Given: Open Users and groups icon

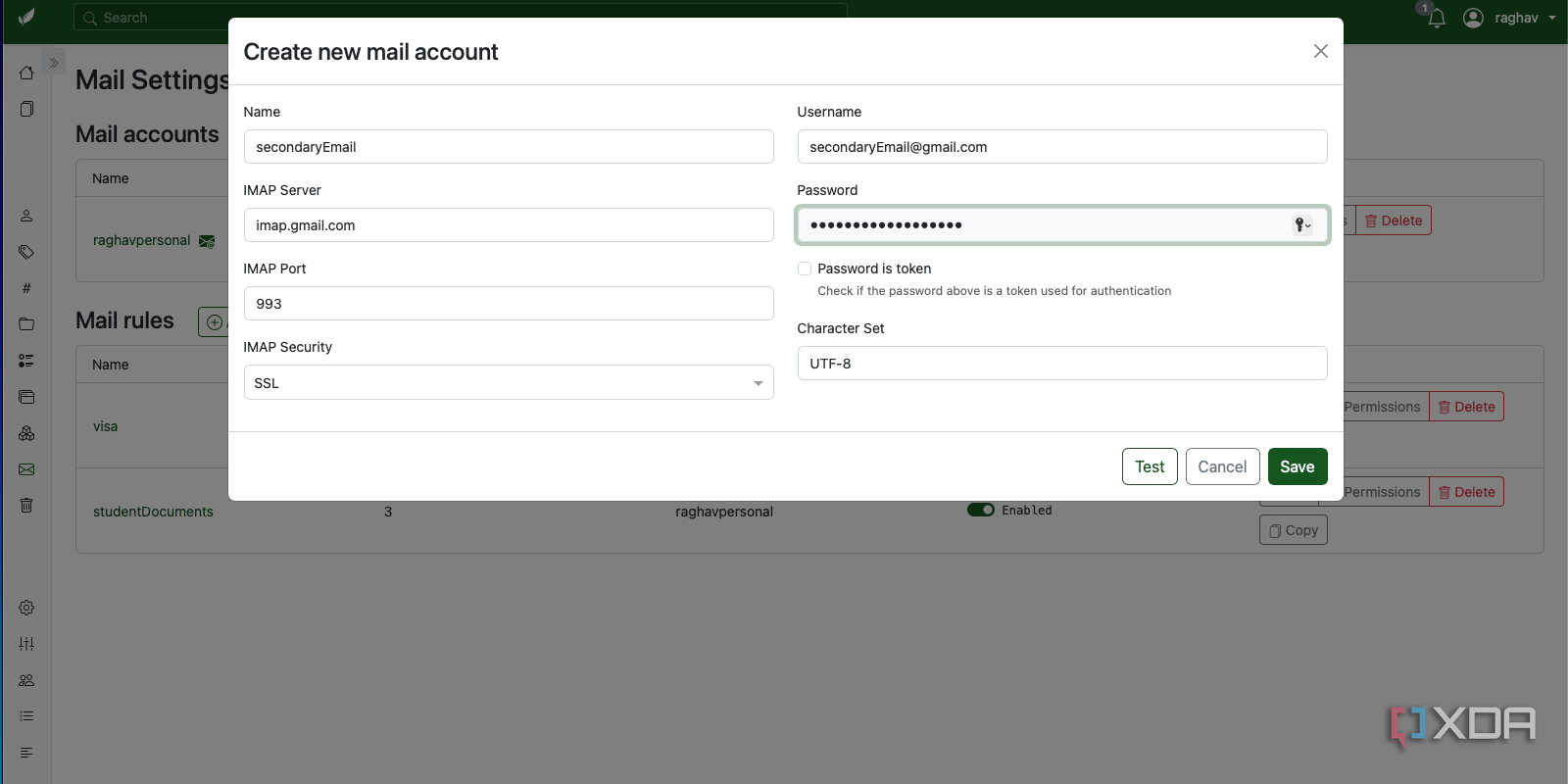Looking at the screenshot, I should [x=26, y=680].
